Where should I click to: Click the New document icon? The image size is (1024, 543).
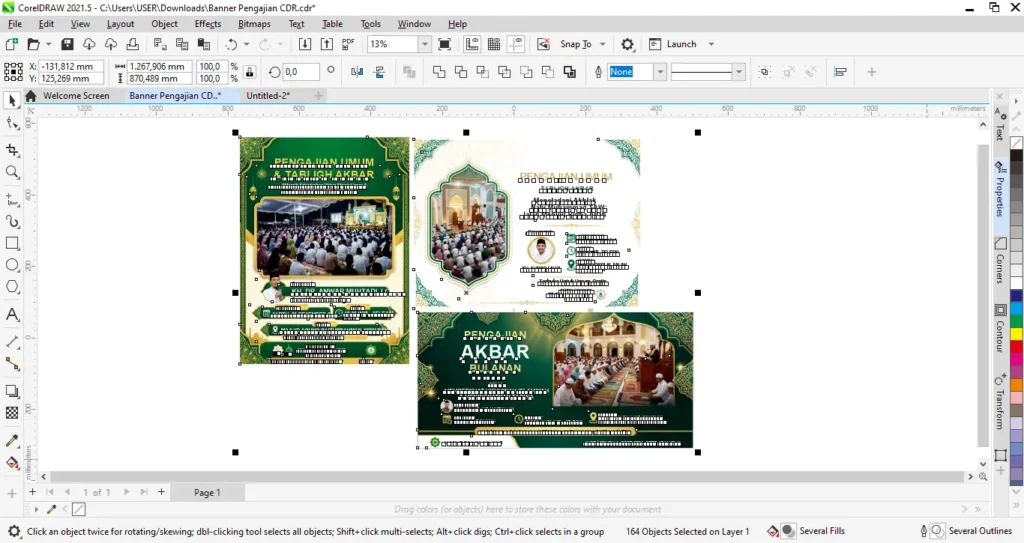point(11,44)
